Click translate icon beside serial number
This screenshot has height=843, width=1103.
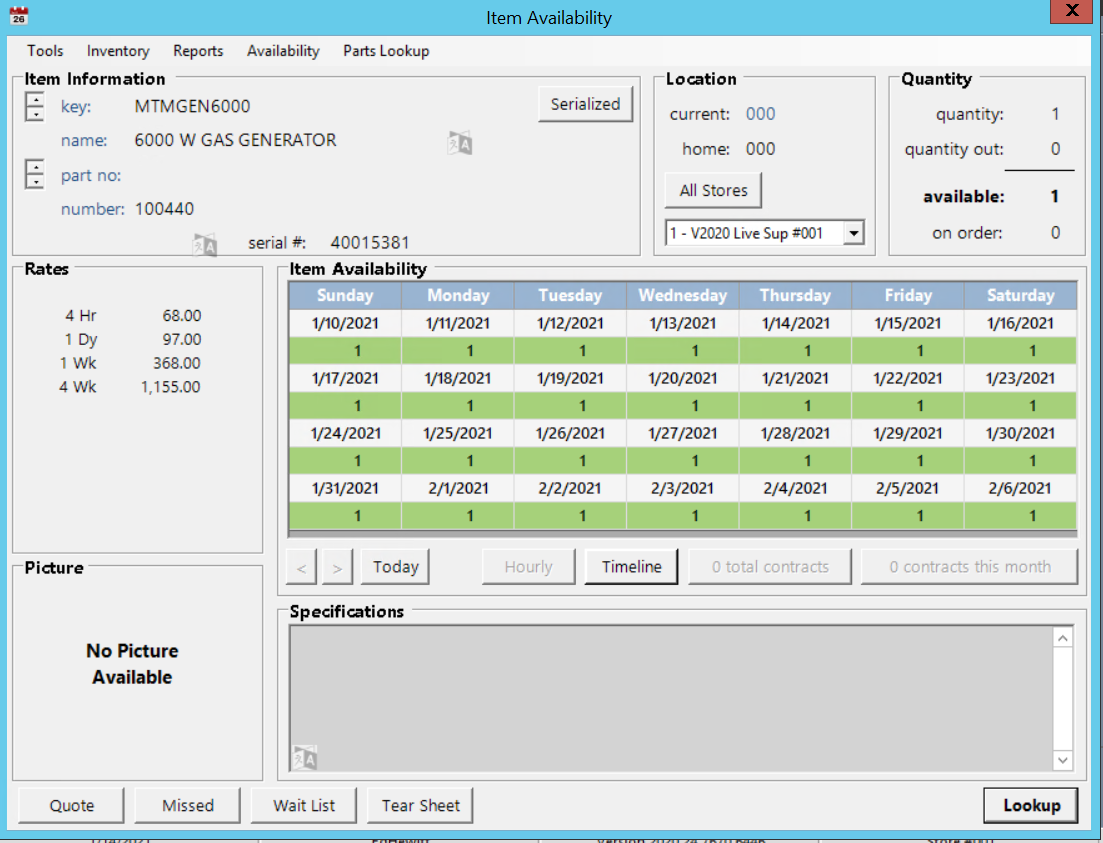(205, 245)
